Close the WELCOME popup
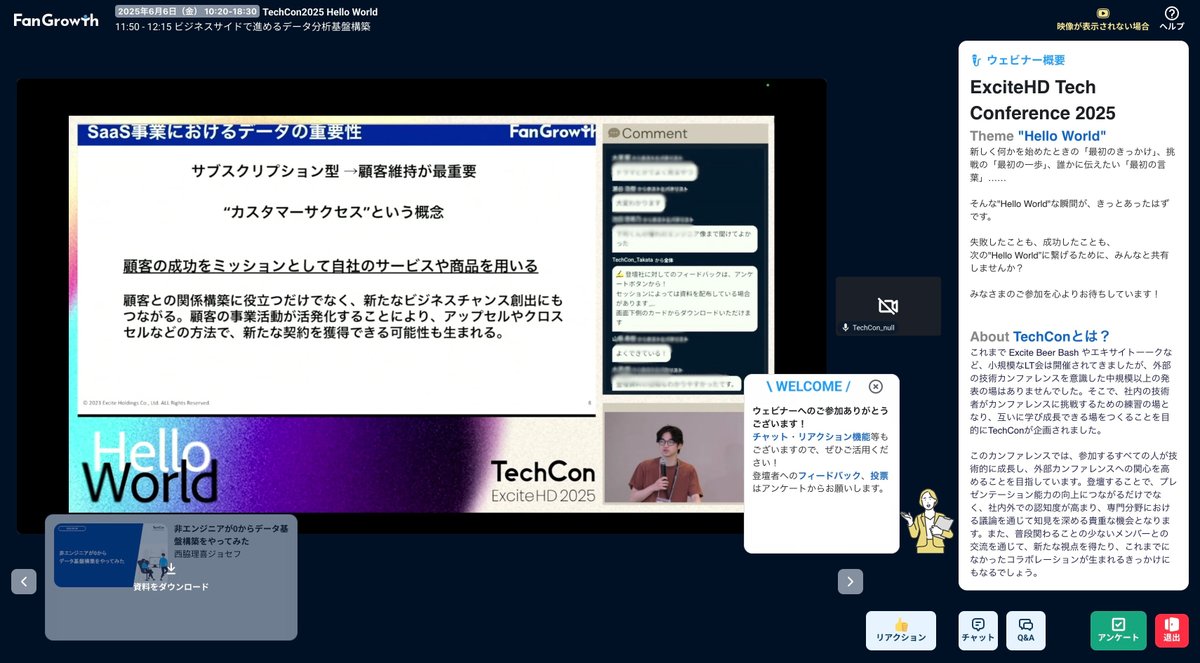 [x=876, y=387]
